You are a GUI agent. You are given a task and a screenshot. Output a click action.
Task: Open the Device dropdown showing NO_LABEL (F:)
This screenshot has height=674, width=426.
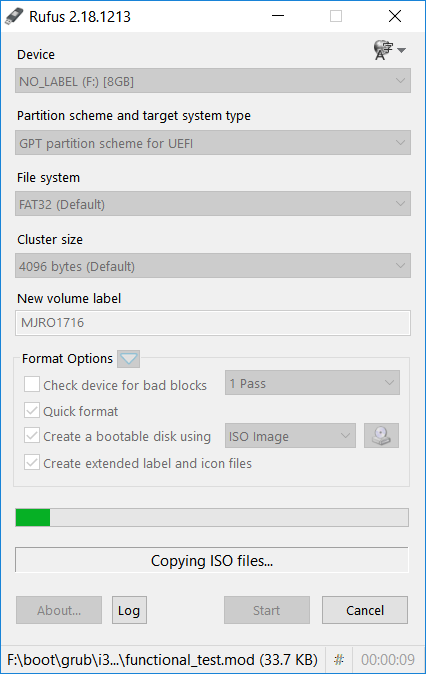click(x=213, y=81)
